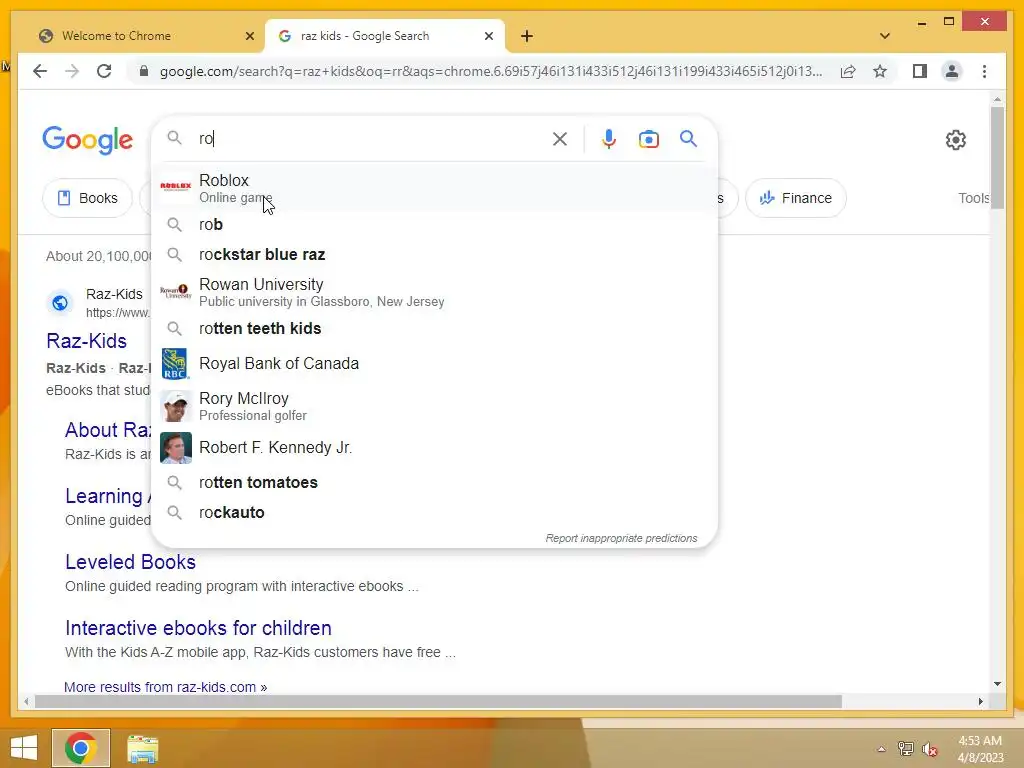1024x768 pixels.
Task: Filter results with the Books chip
Action: click(x=88, y=198)
